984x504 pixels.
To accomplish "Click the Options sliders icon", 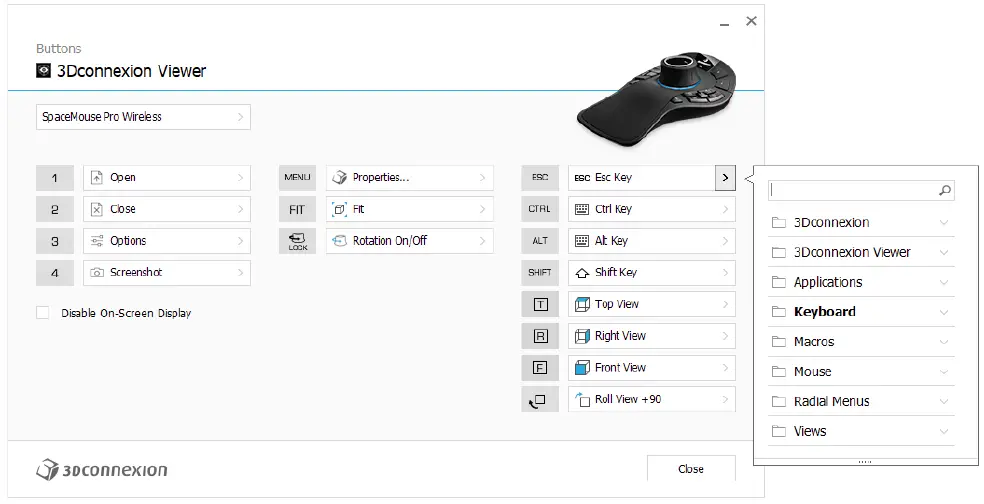I will [97, 241].
